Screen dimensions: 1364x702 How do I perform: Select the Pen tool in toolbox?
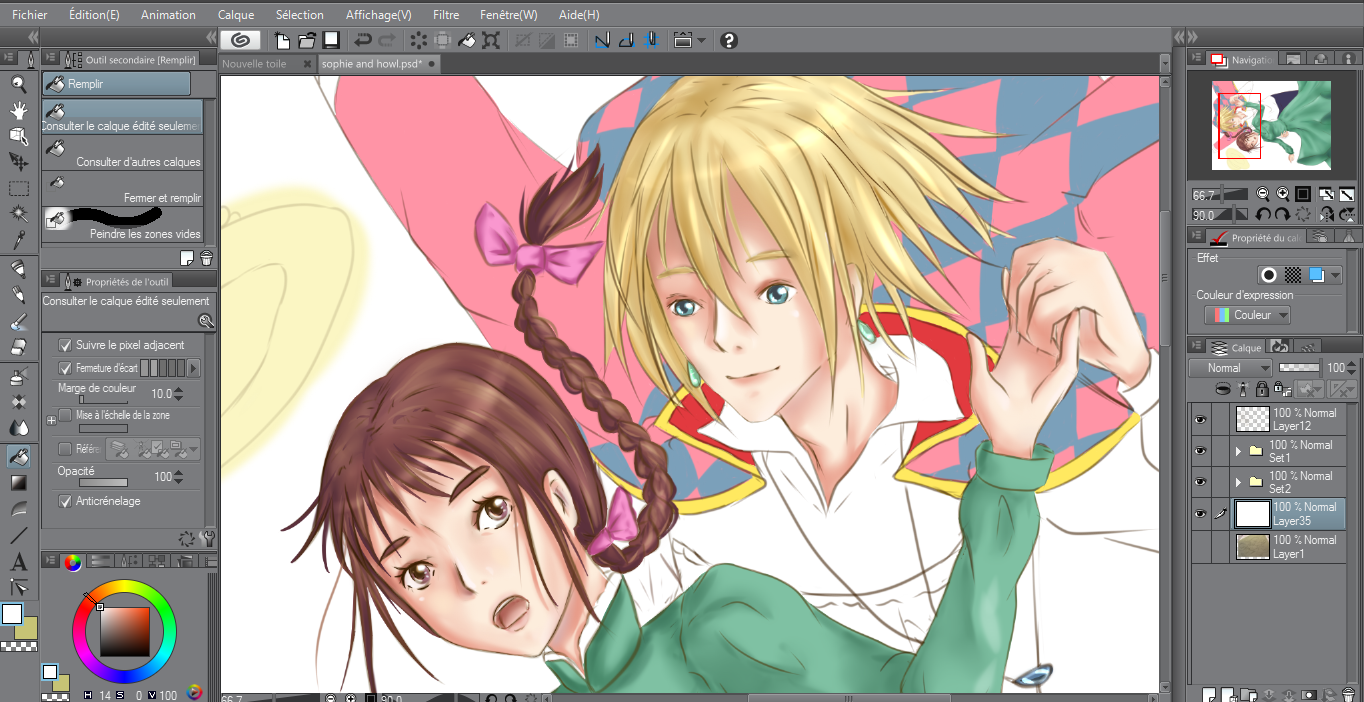coord(18,268)
